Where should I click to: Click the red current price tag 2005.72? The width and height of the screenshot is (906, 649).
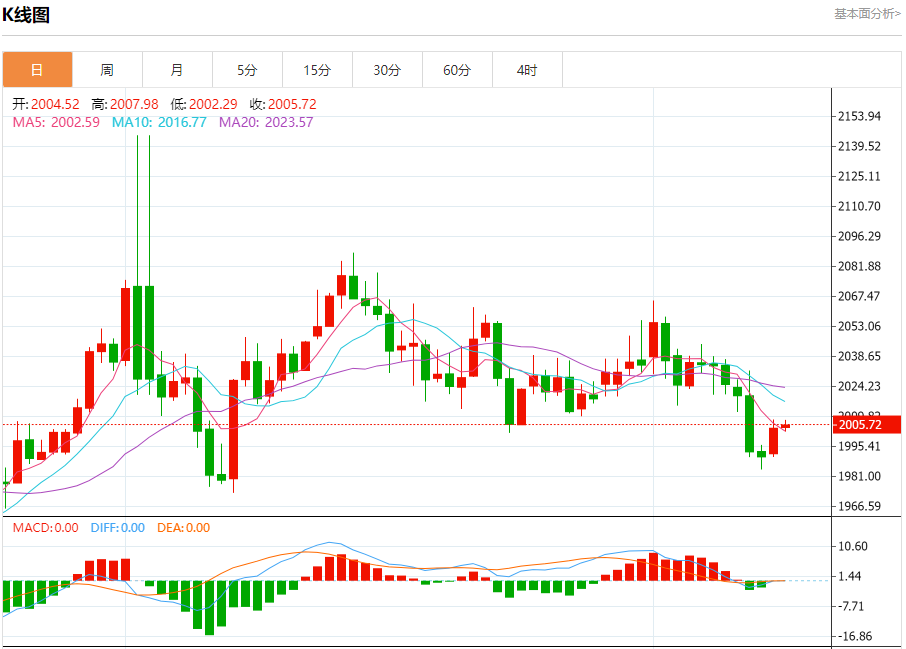pyautogui.click(x=867, y=425)
